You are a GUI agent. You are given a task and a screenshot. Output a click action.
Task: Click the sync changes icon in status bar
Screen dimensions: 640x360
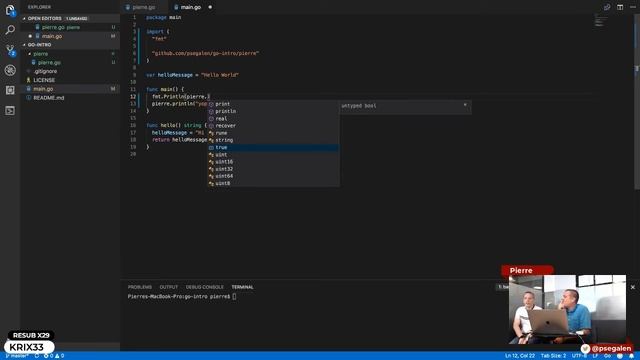37,356
